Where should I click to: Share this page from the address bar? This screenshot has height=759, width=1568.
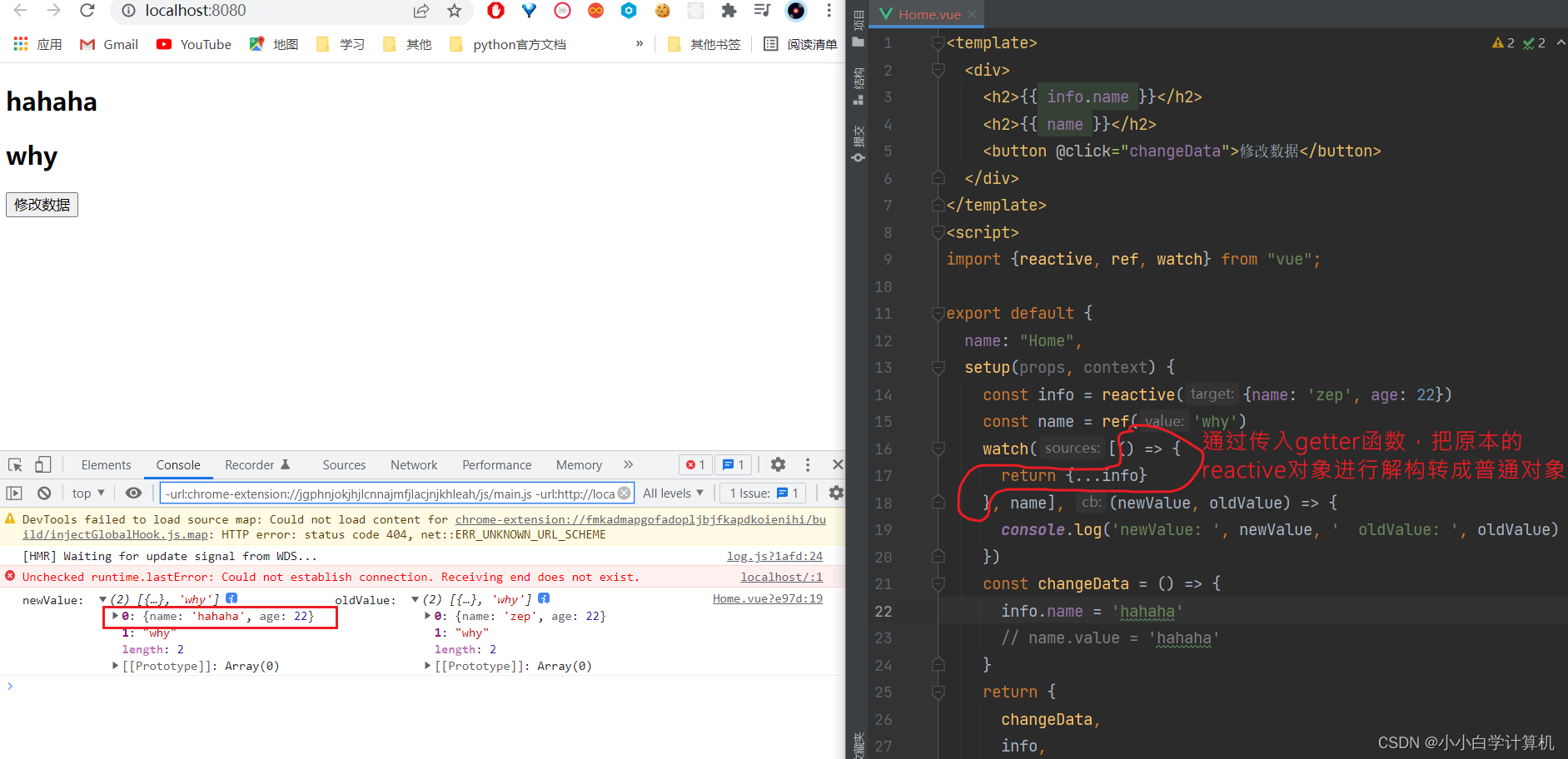[x=421, y=11]
